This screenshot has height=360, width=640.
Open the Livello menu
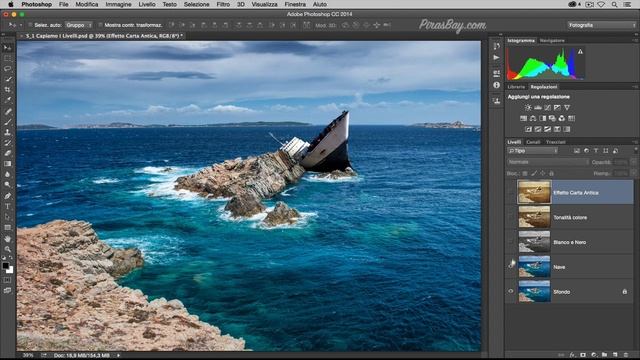[x=147, y=4]
